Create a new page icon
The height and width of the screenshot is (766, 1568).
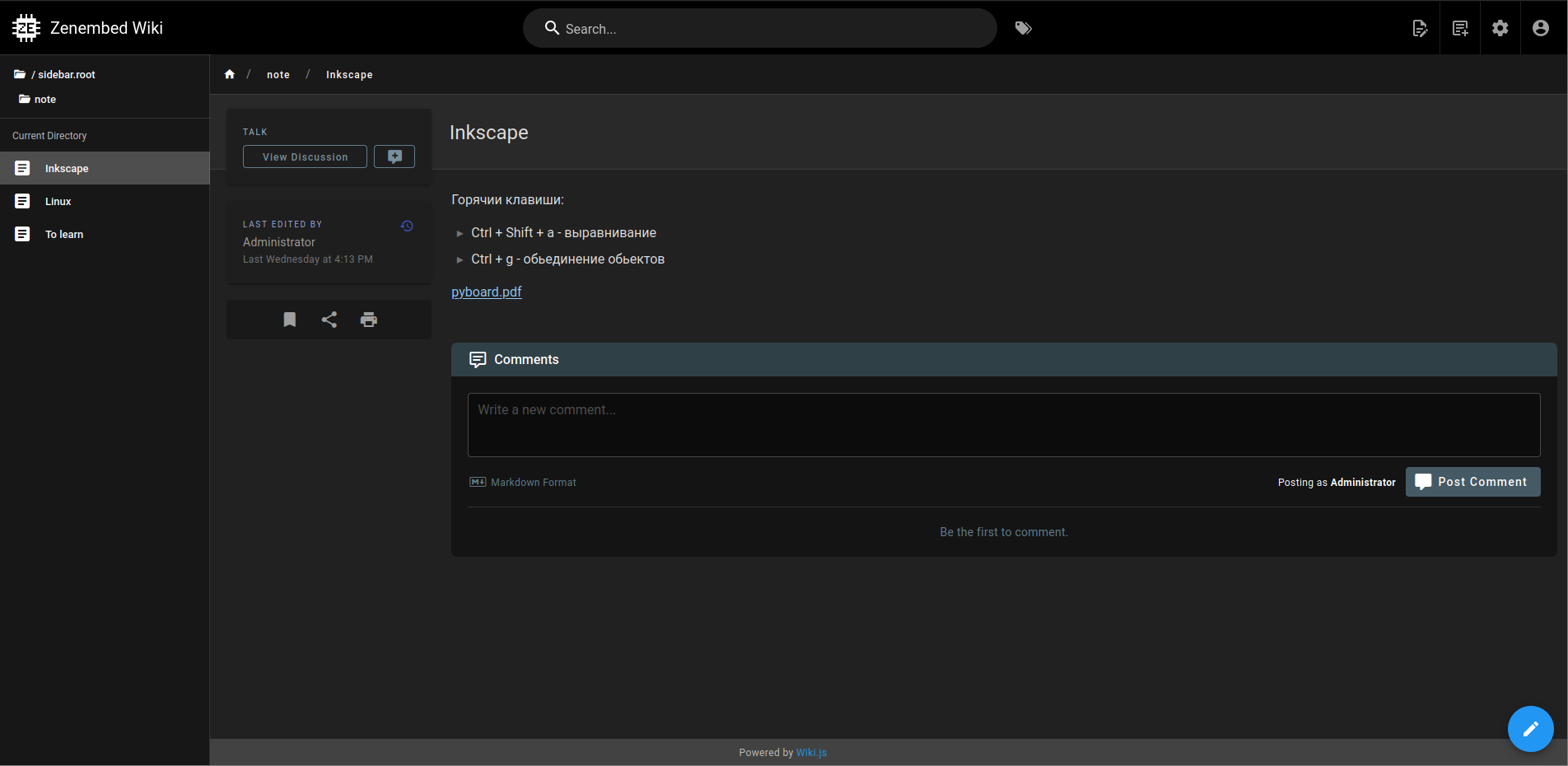tap(1460, 28)
